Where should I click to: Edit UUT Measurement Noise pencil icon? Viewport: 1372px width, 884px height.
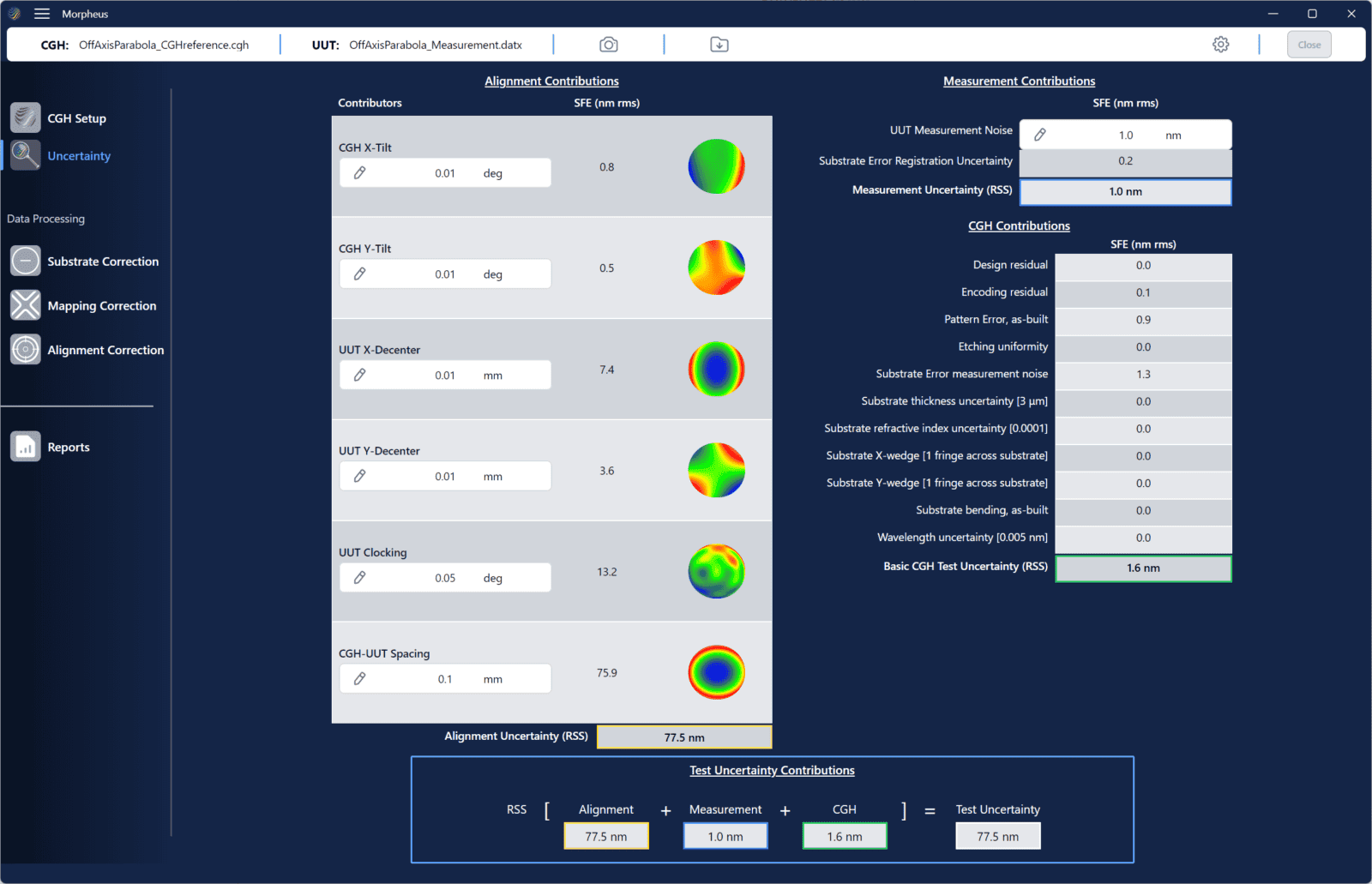point(1040,135)
